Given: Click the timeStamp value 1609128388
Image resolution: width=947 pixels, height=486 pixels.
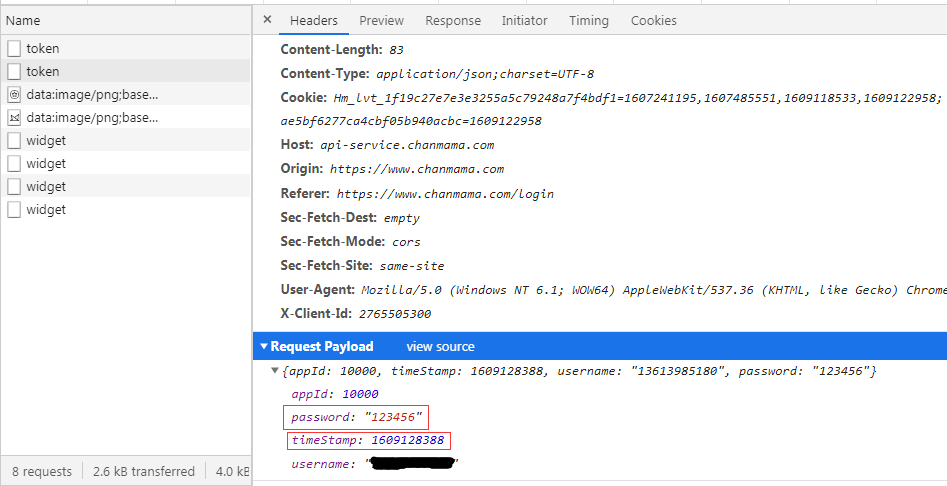Looking at the screenshot, I should [408, 440].
